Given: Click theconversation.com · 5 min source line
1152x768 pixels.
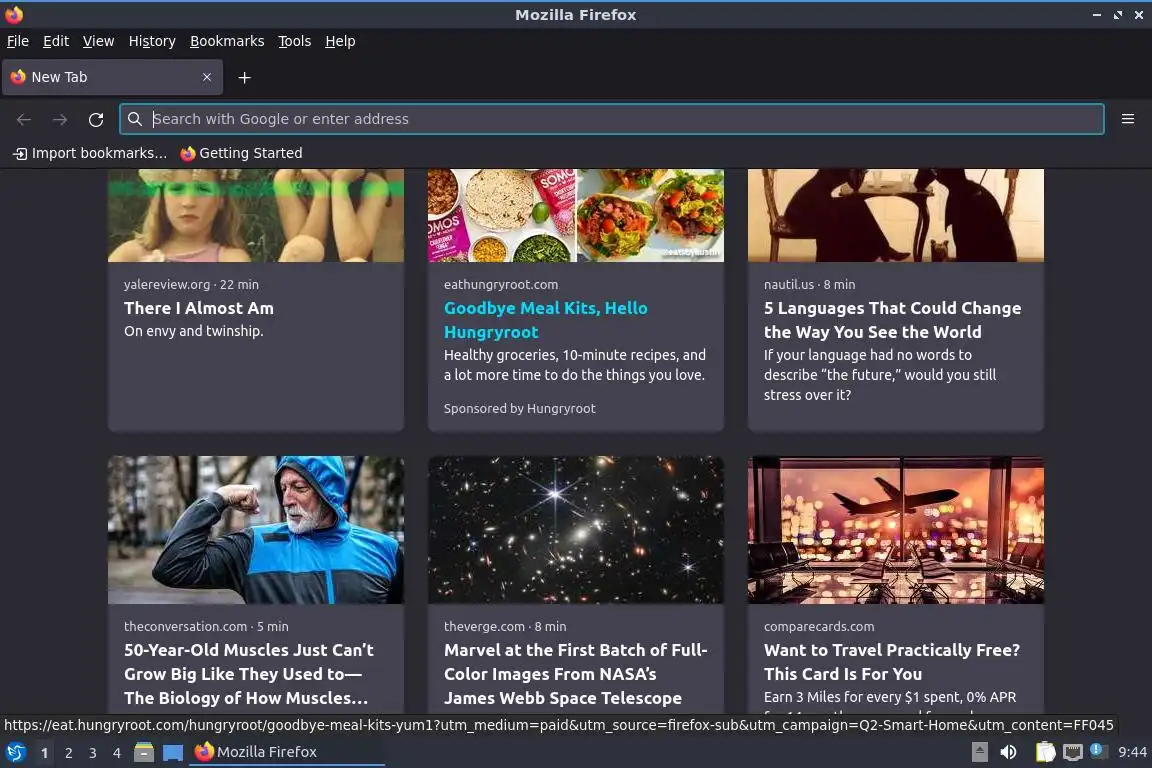Looking at the screenshot, I should click(206, 627).
